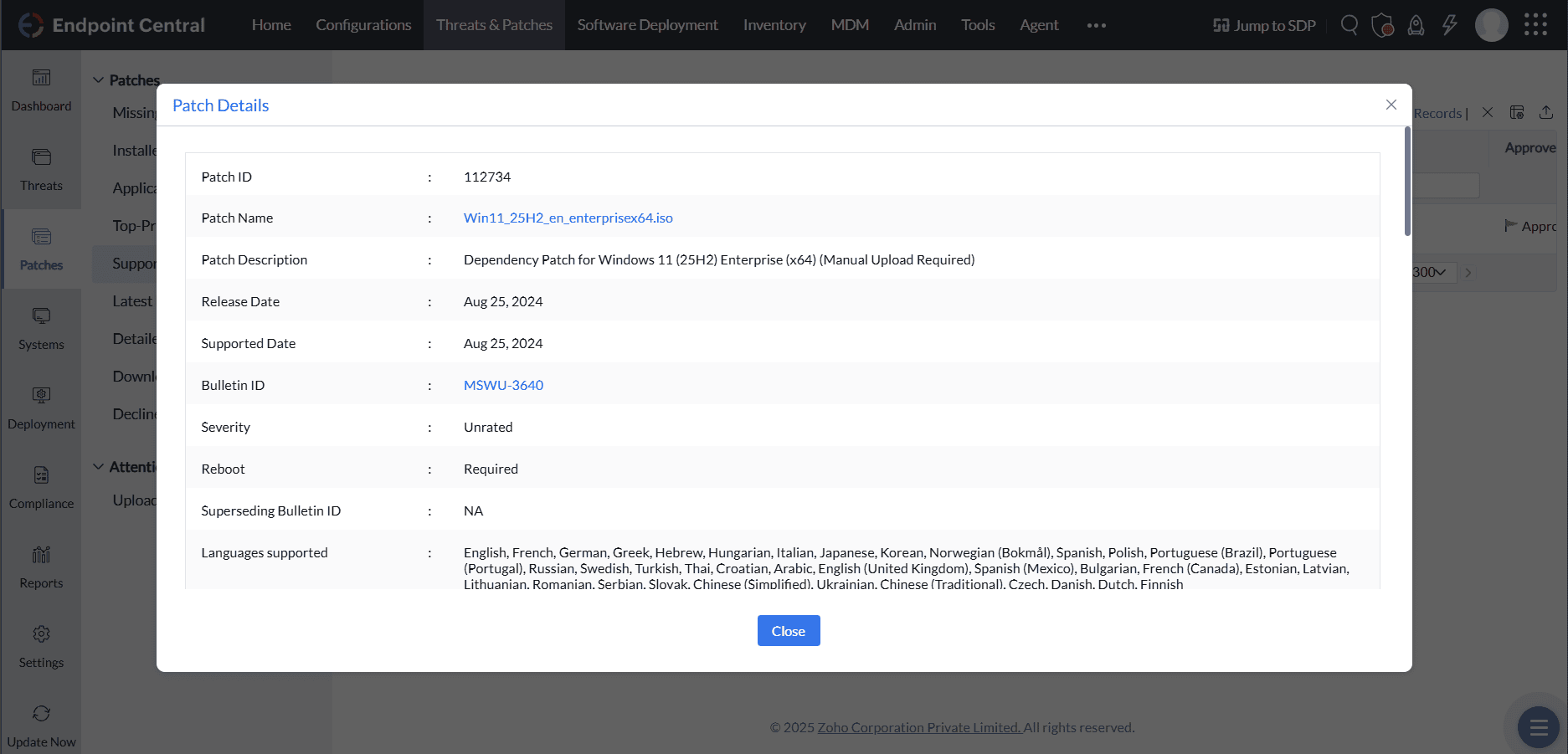Open the table column settings icon
The height and width of the screenshot is (754, 1568).
pyautogui.click(x=1516, y=112)
